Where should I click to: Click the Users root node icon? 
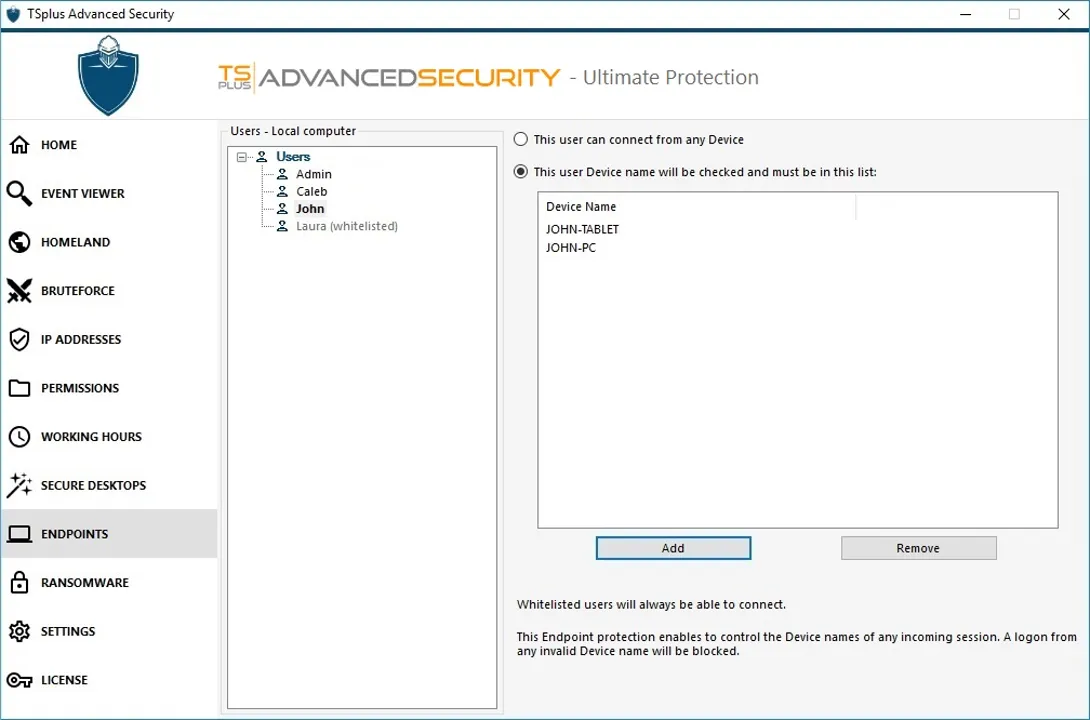(x=261, y=156)
